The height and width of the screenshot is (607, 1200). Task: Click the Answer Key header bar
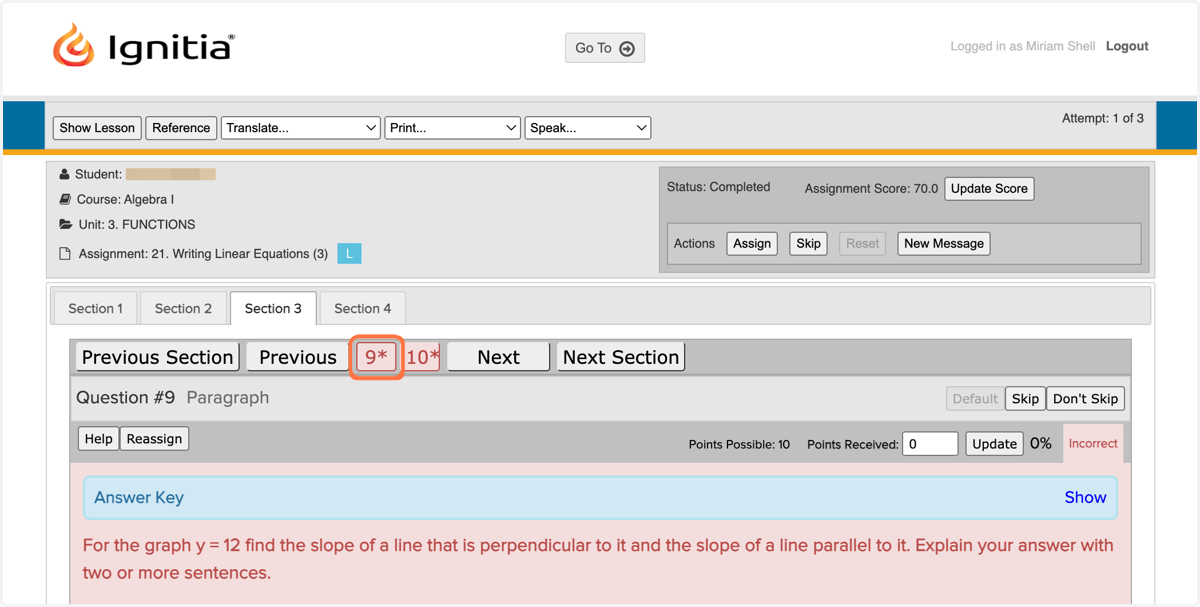tap(600, 497)
